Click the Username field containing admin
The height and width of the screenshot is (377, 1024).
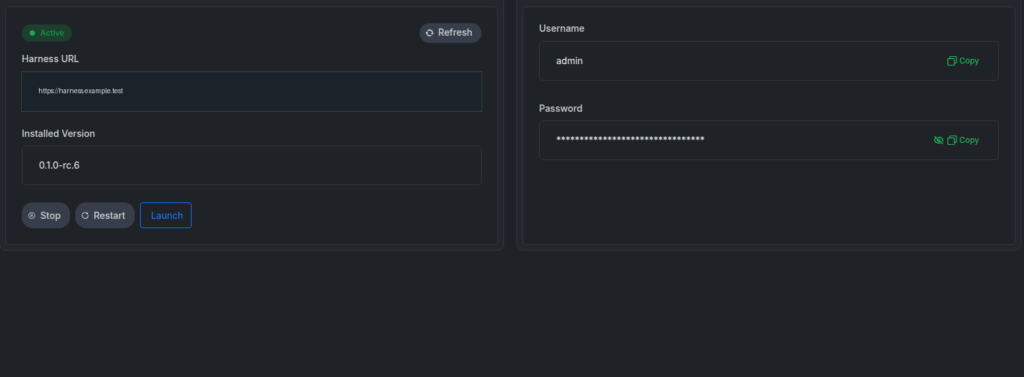[769, 61]
